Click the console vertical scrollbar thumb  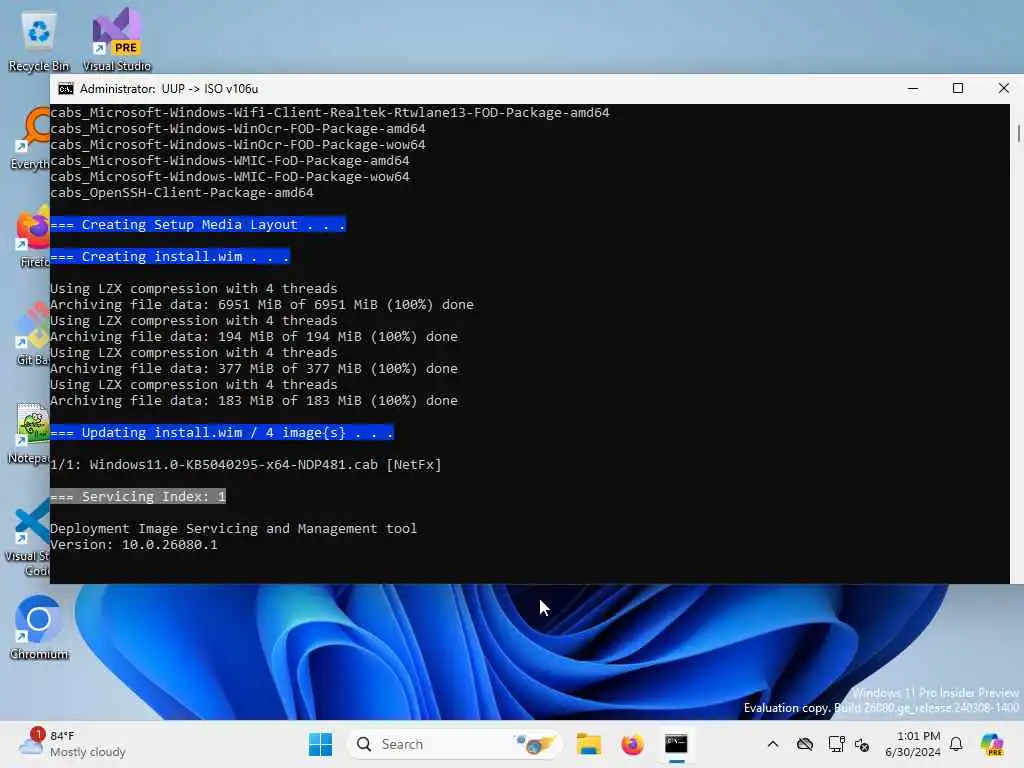[x=1018, y=133]
